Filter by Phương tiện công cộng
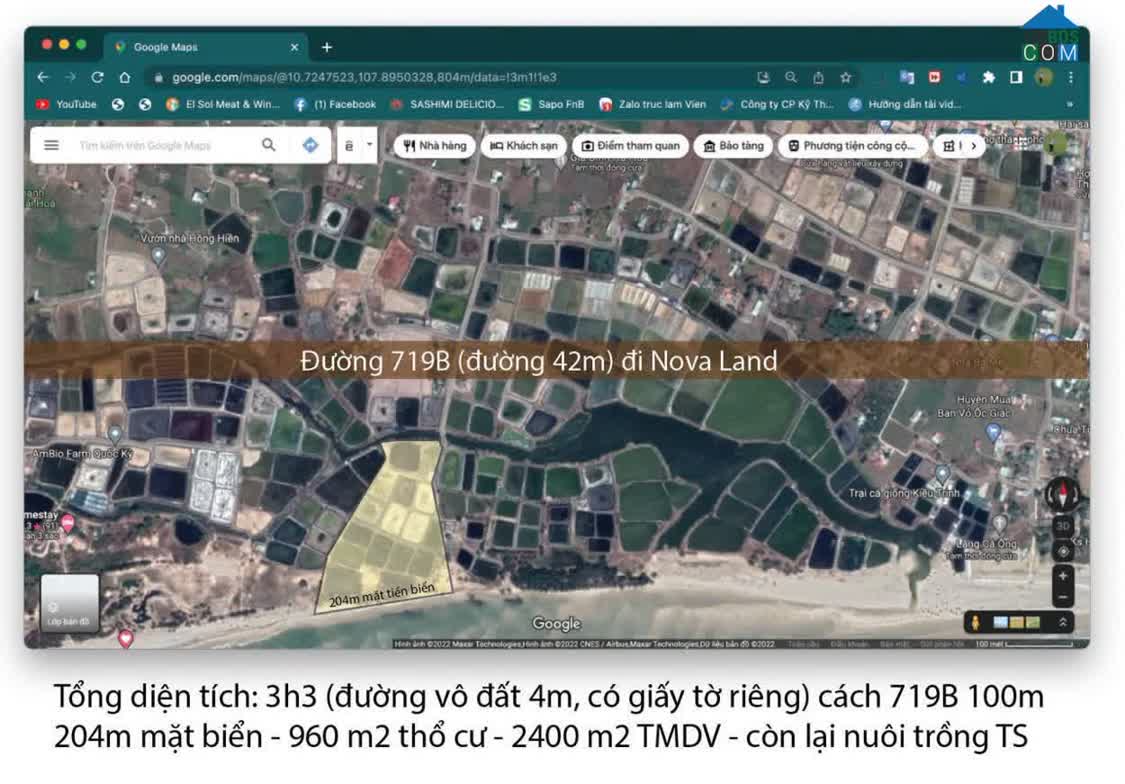Screen dimensions: 1125x784 [852, 146]
